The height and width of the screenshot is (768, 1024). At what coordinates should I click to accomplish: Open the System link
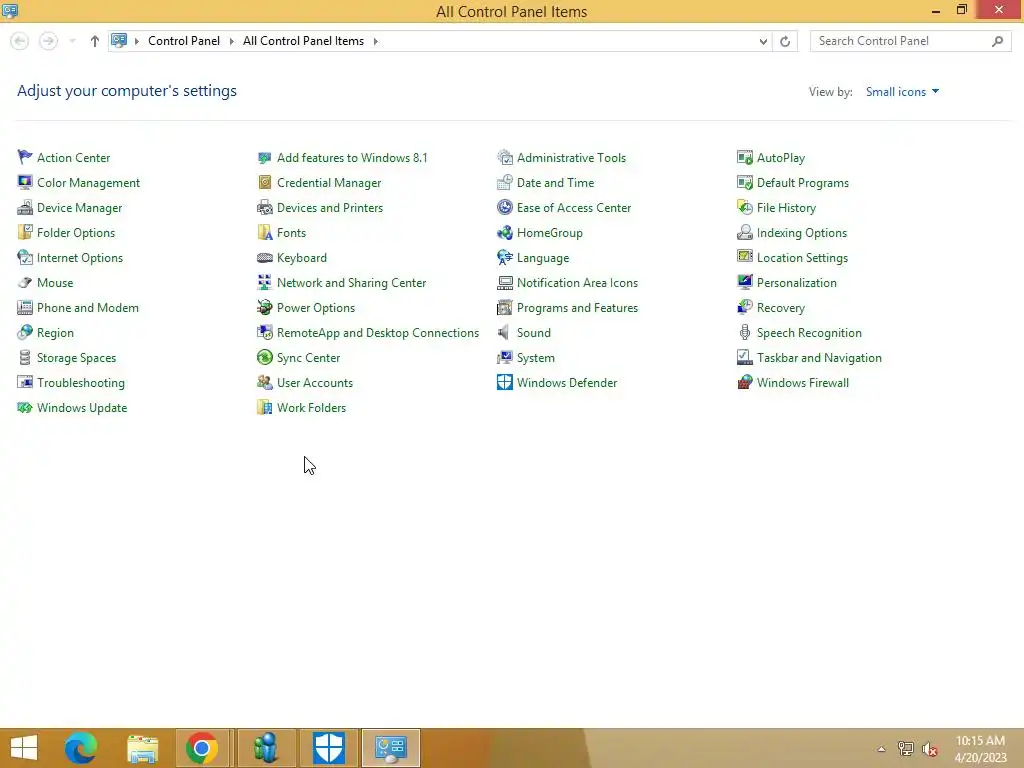click(x=536, y=358)
